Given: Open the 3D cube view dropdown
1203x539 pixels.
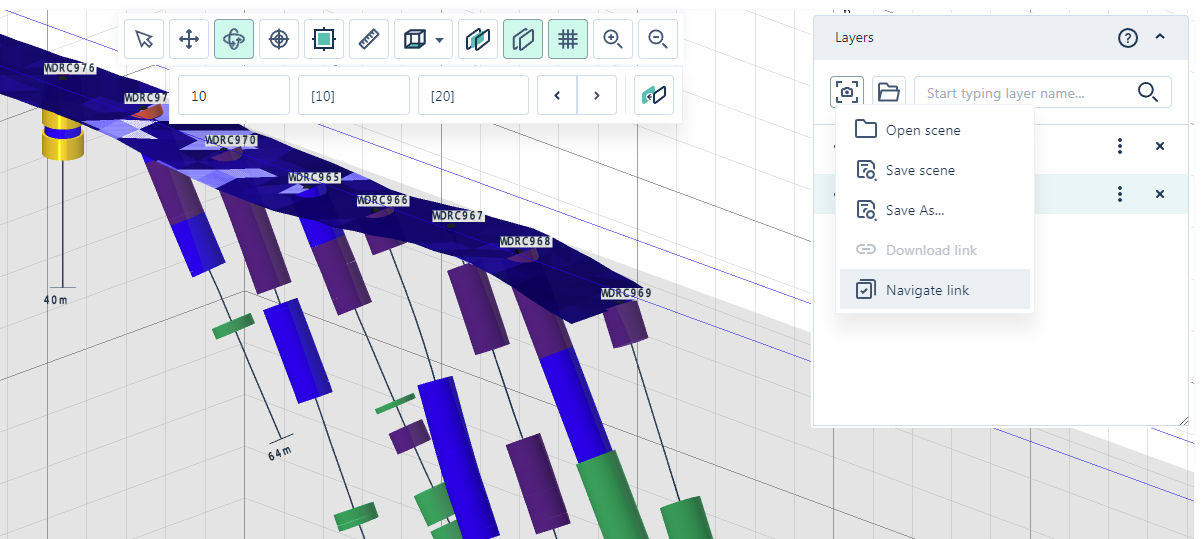Looking at the screenshot, I should [424, 39].
